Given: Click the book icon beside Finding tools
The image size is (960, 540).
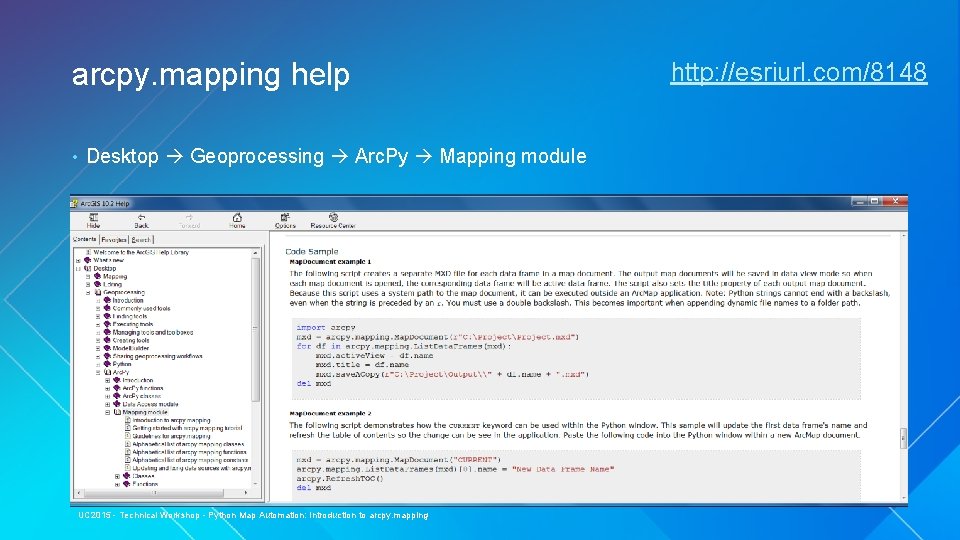Looking at the screenshot, I should [107, 316].
